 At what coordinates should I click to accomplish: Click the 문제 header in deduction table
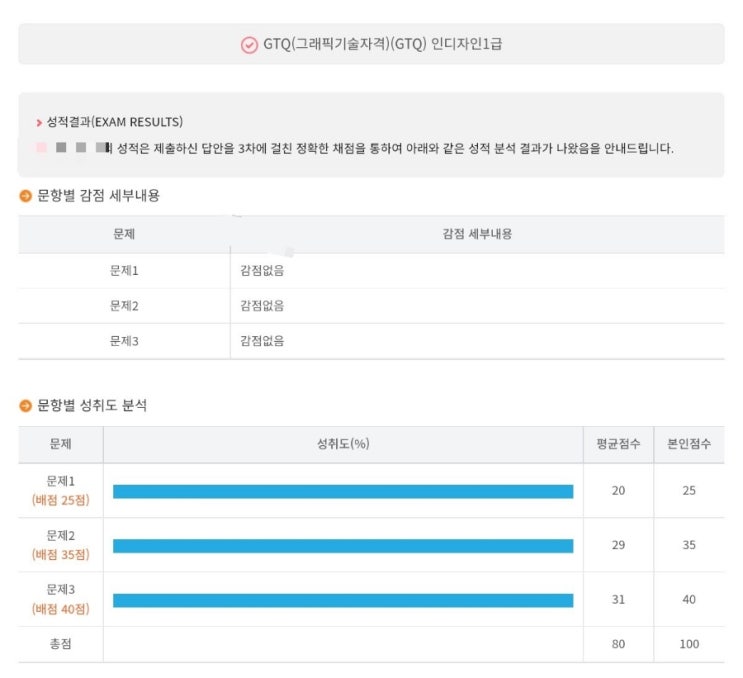(124, 234)
